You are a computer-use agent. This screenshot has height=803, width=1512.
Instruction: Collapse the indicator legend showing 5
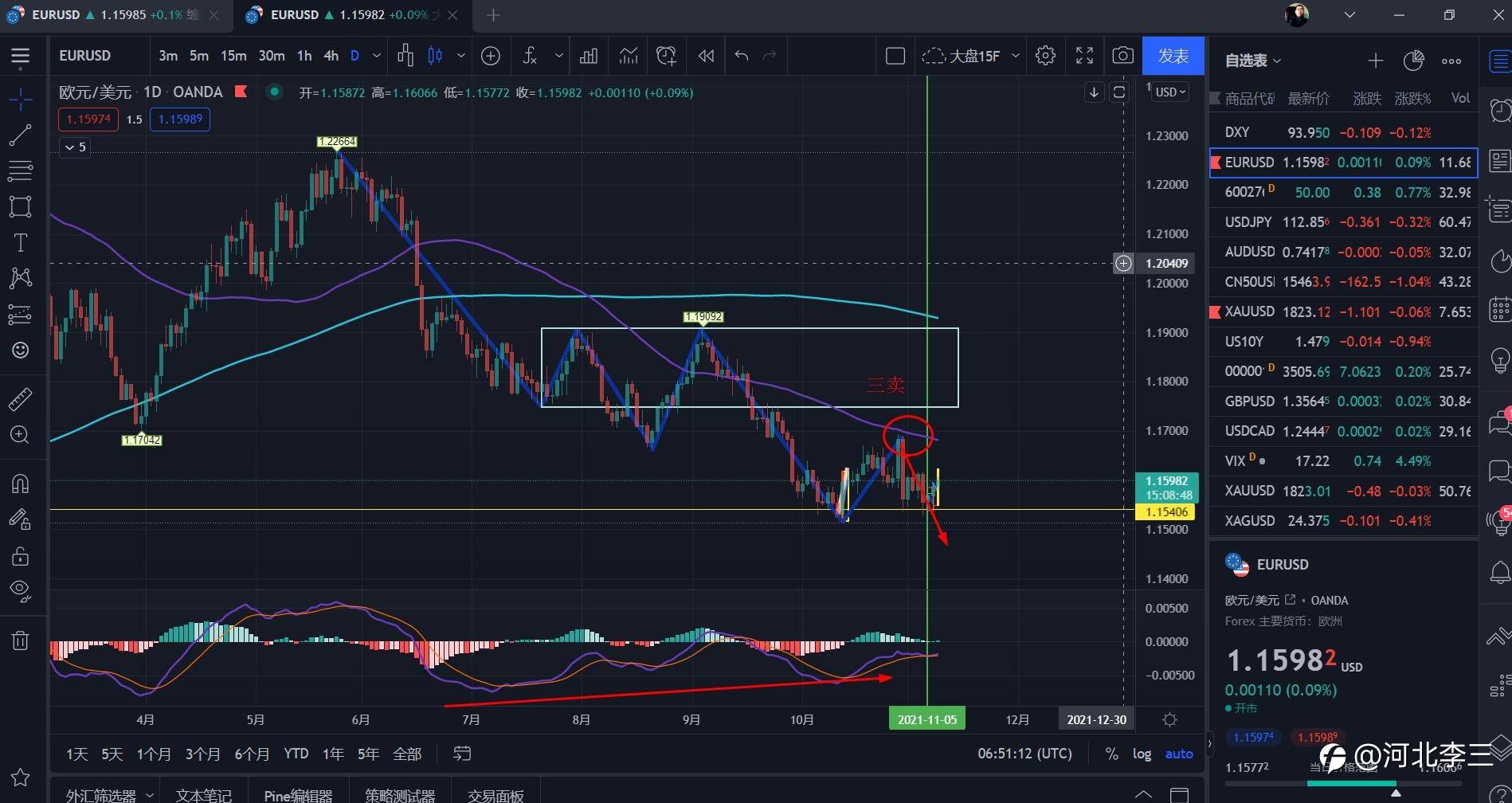click(x=75, y=147)
